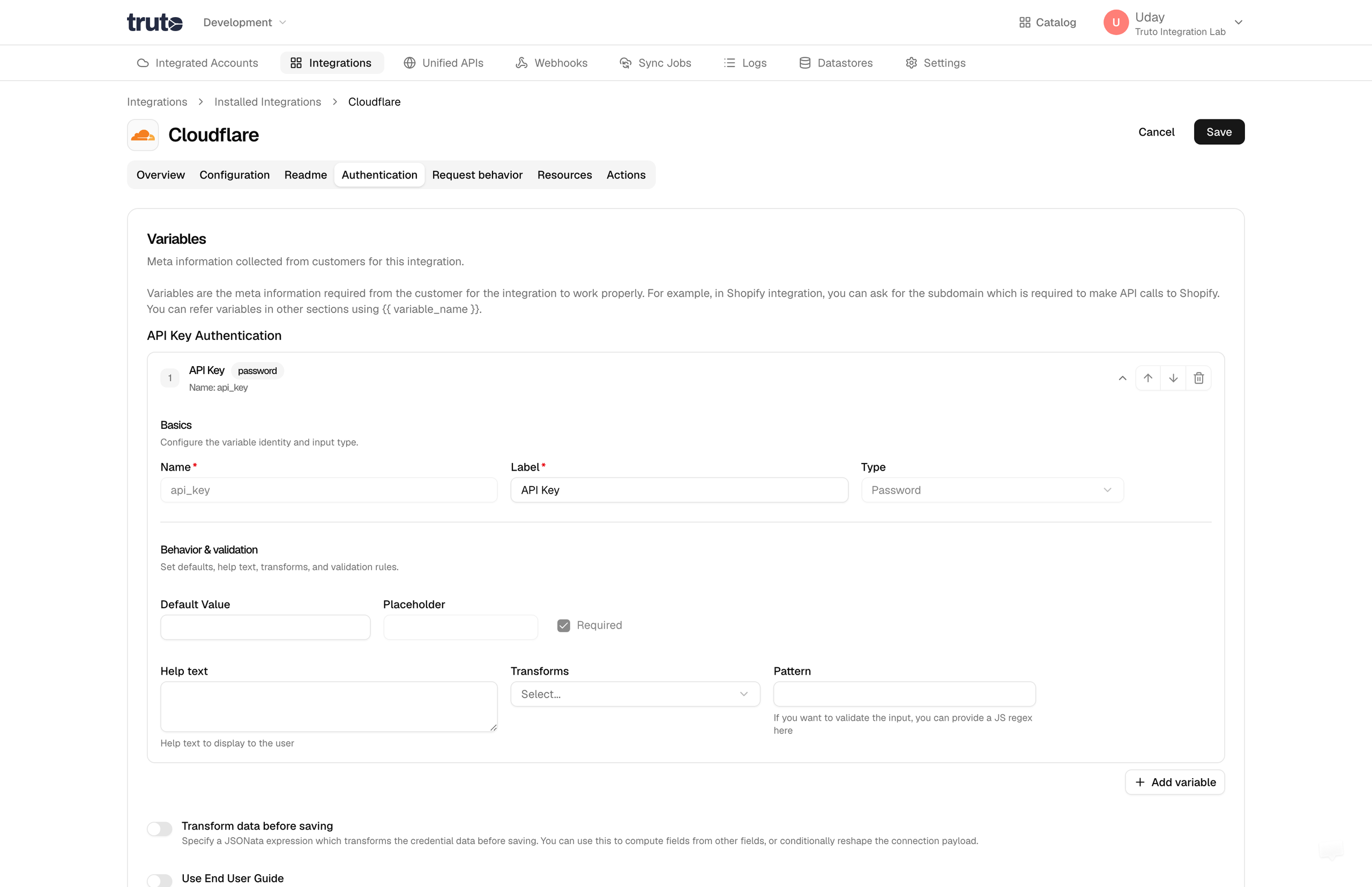The image size is (1372, 887).
Task: Click the Sync Jobs refresh icon
Action: point(625,63)
